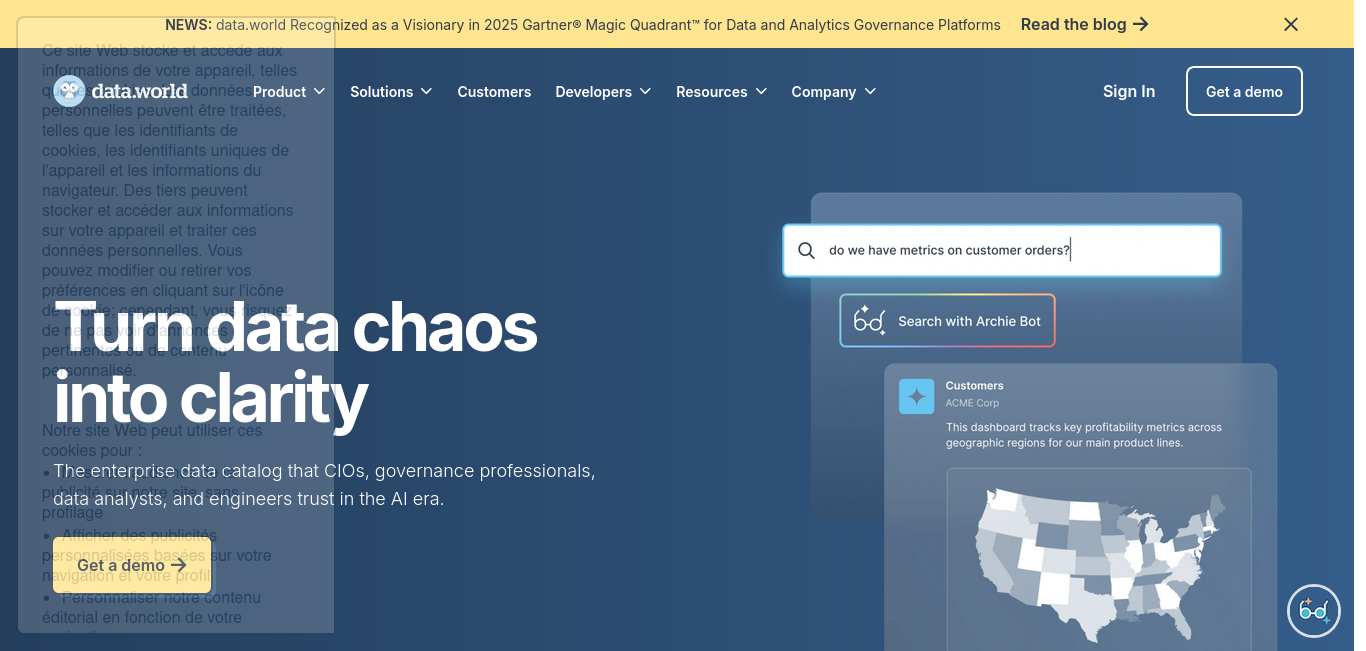
Task: Click the yellow Get a demo hero button
Action: click(132, 565)
